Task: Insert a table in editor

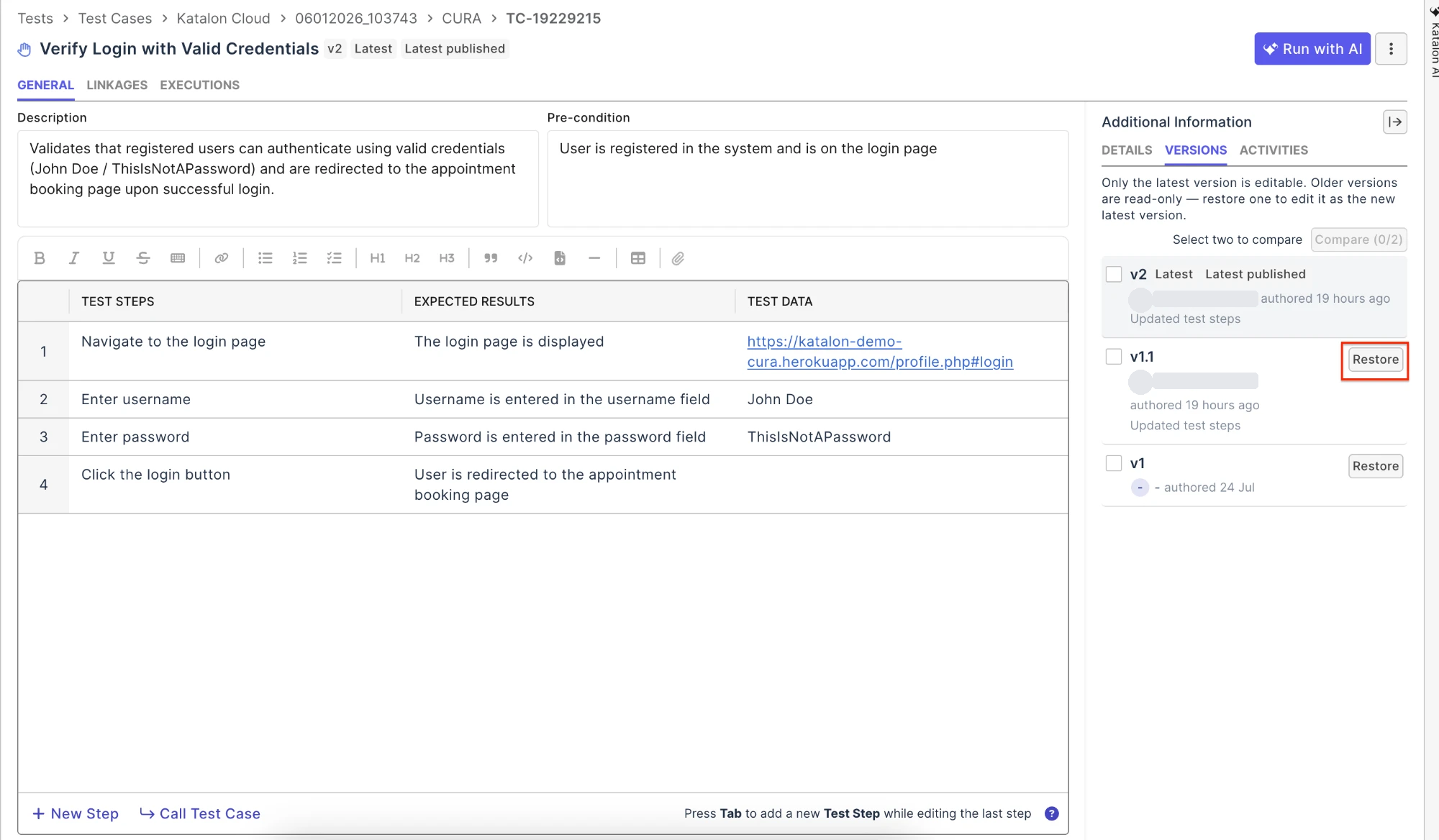Action: [638, 258]
